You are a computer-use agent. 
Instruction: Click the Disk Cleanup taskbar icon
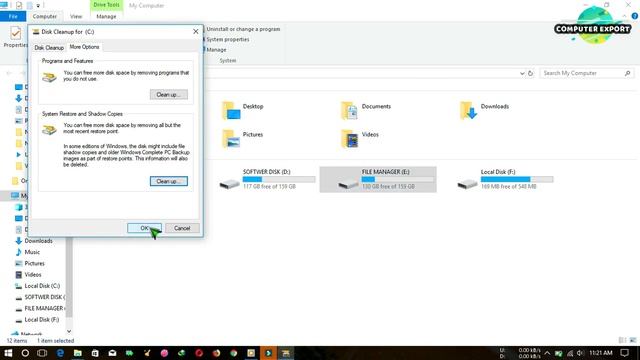[286, 353]
